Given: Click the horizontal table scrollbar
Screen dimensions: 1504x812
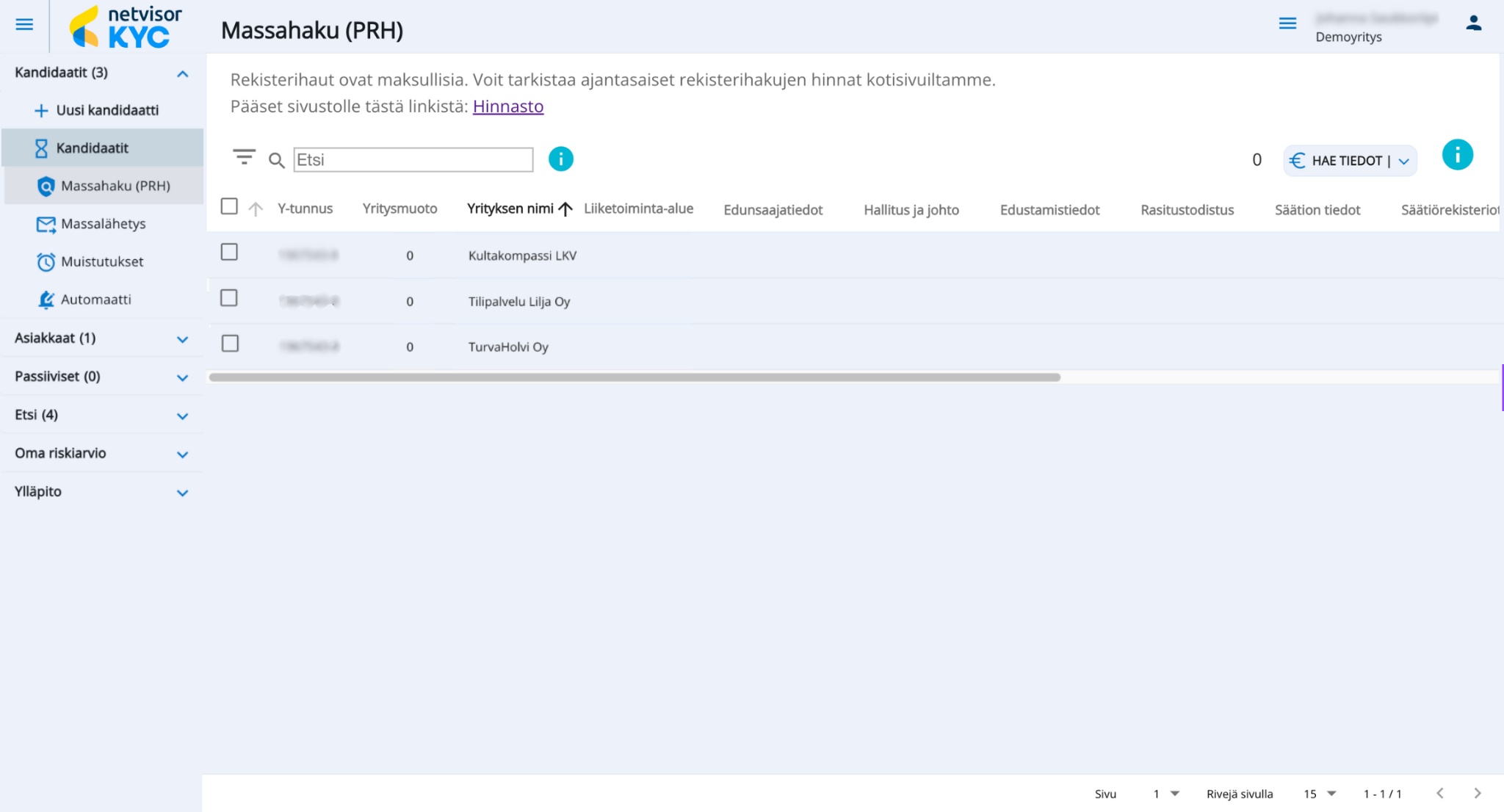Looking at the screenshot, I should [634, 377].
